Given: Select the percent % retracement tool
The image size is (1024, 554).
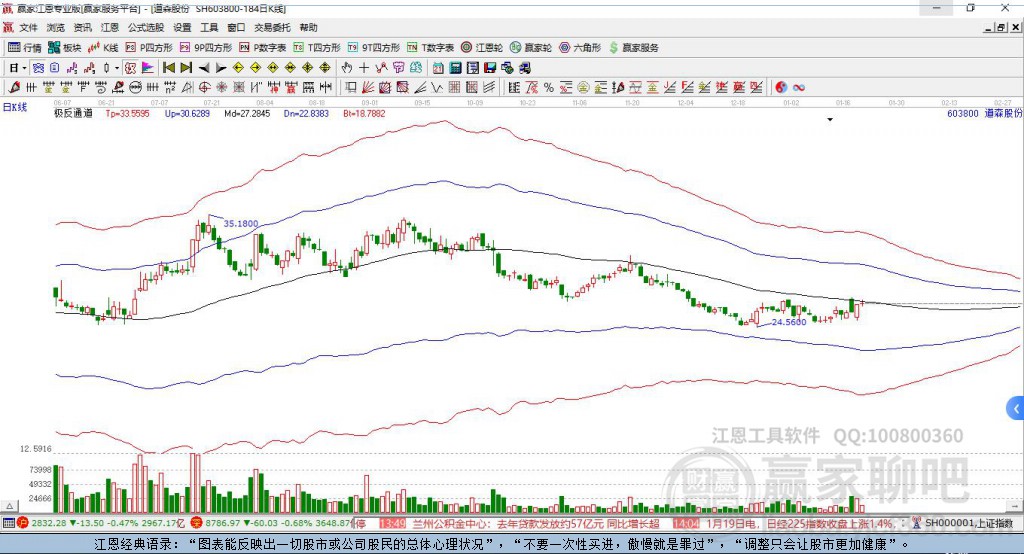Looking at the screenshot, I should point(549,87).
